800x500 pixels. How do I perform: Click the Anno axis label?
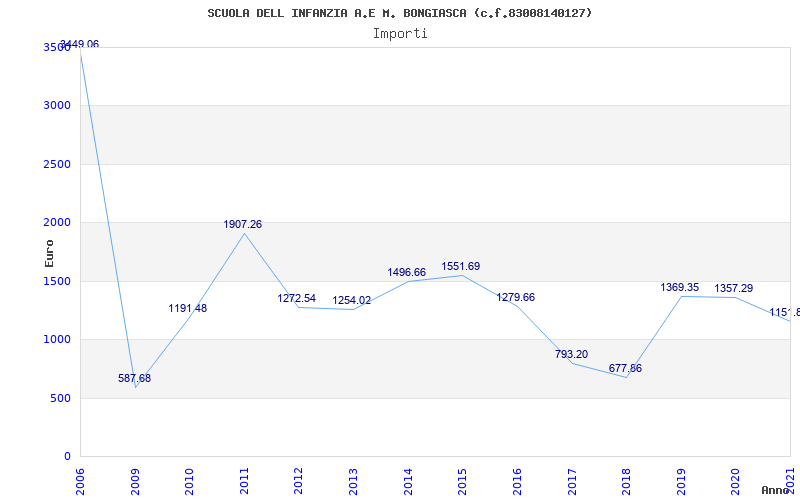point(775,490)
